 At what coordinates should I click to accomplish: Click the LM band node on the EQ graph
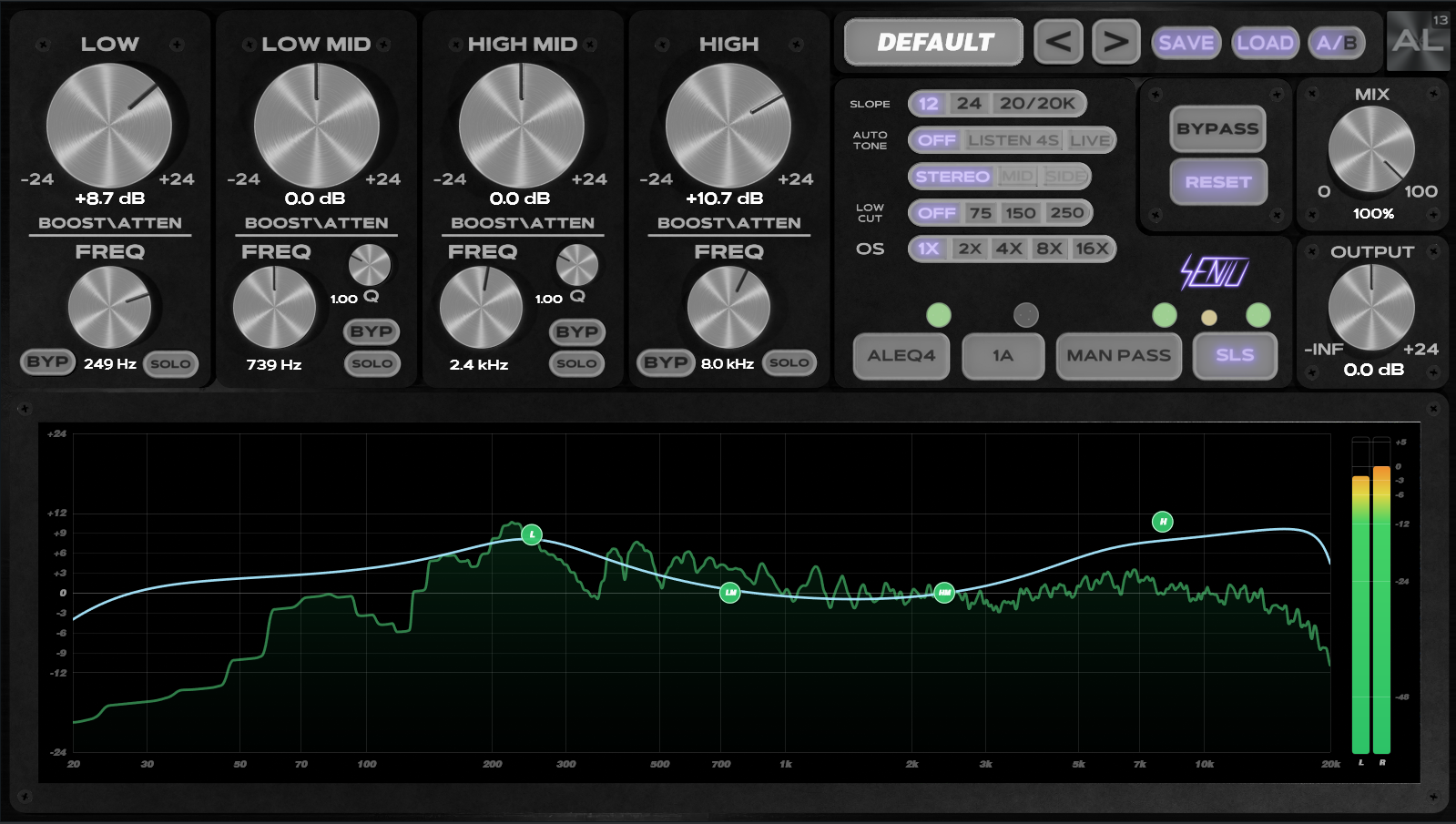click(x=730, y=593)
